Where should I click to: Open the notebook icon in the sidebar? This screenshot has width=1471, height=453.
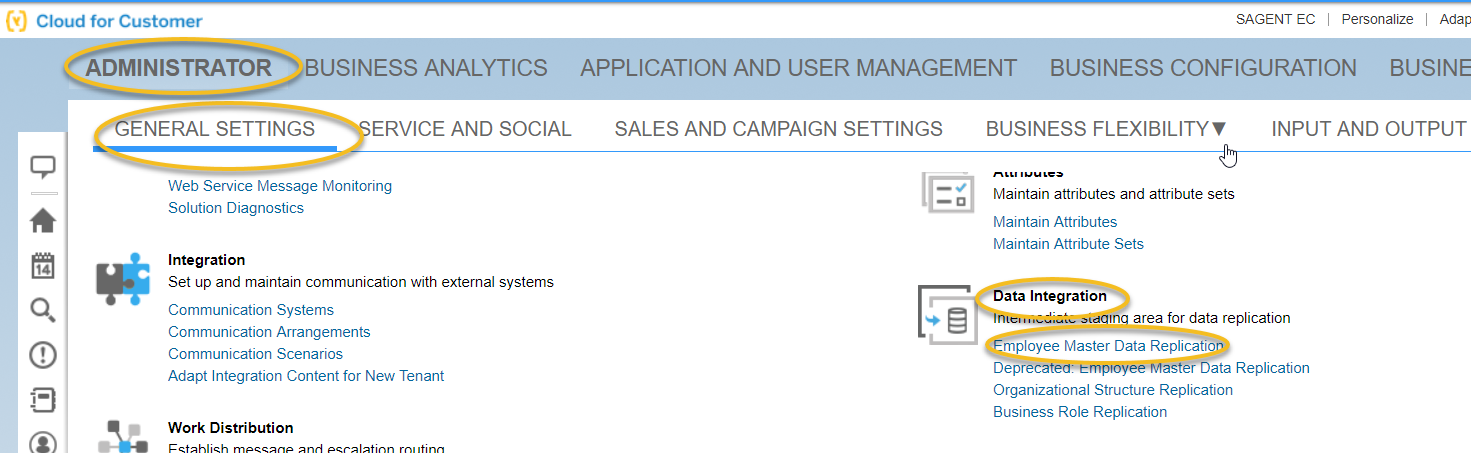43,400
